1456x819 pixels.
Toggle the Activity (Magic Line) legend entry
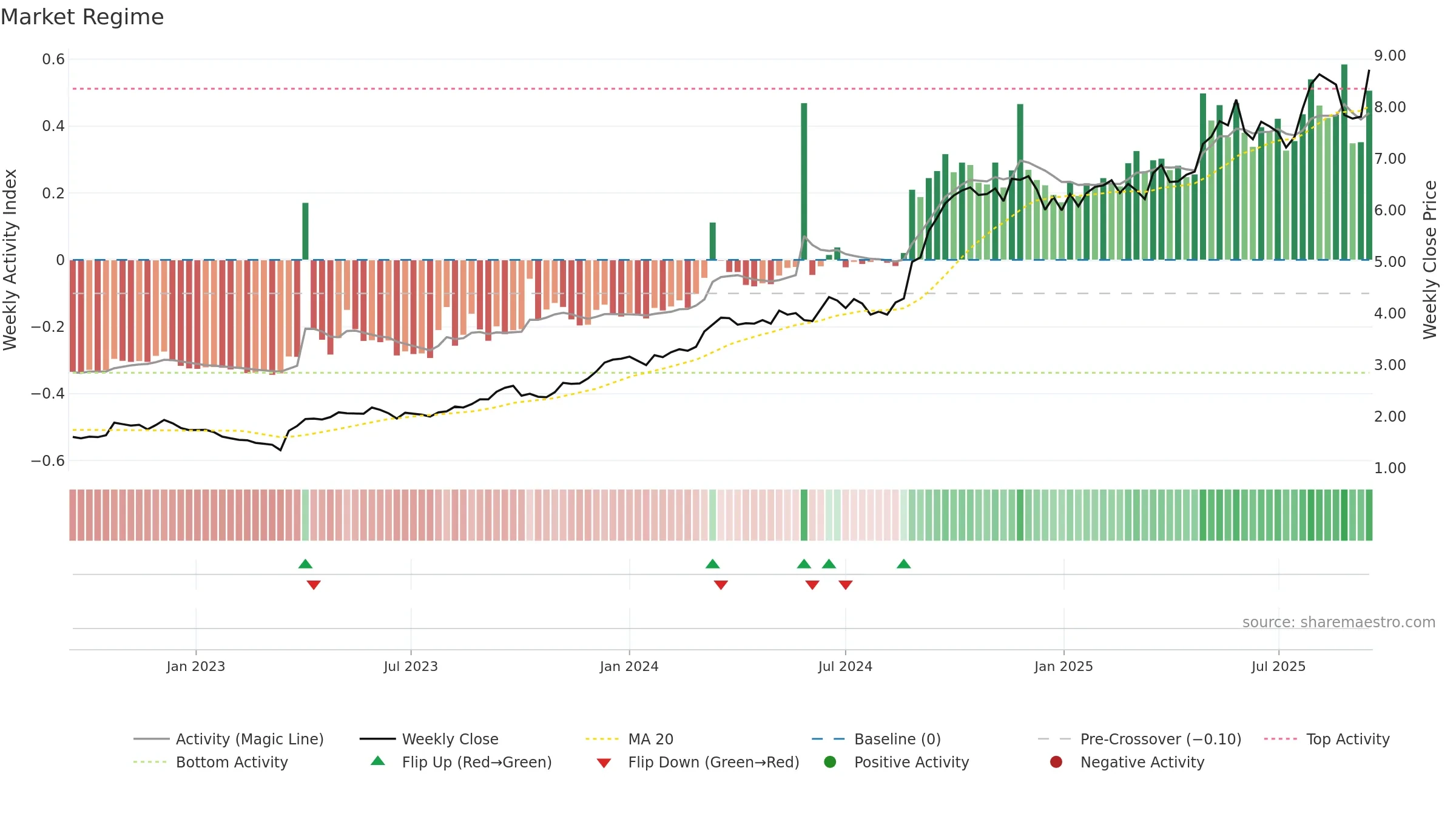point(229,739)
